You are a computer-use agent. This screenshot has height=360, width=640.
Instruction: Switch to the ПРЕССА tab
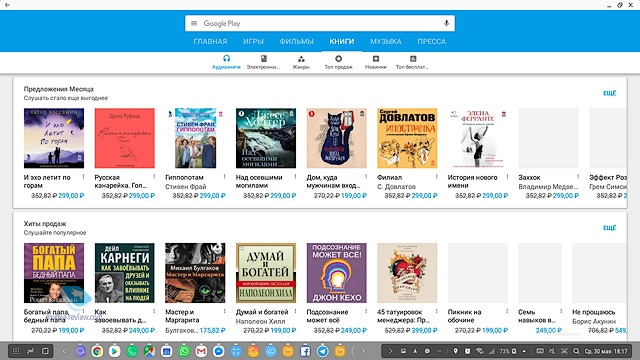pyautogui.click(x=431, y=41)
